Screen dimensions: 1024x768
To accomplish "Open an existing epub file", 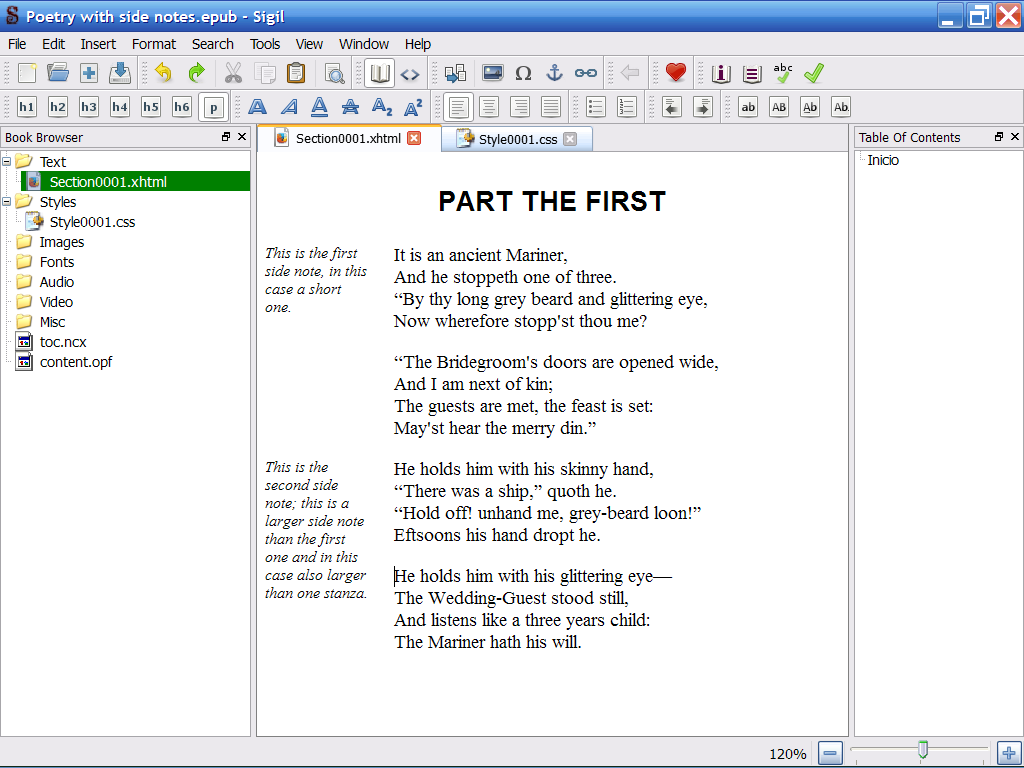I will pos(58,73).
